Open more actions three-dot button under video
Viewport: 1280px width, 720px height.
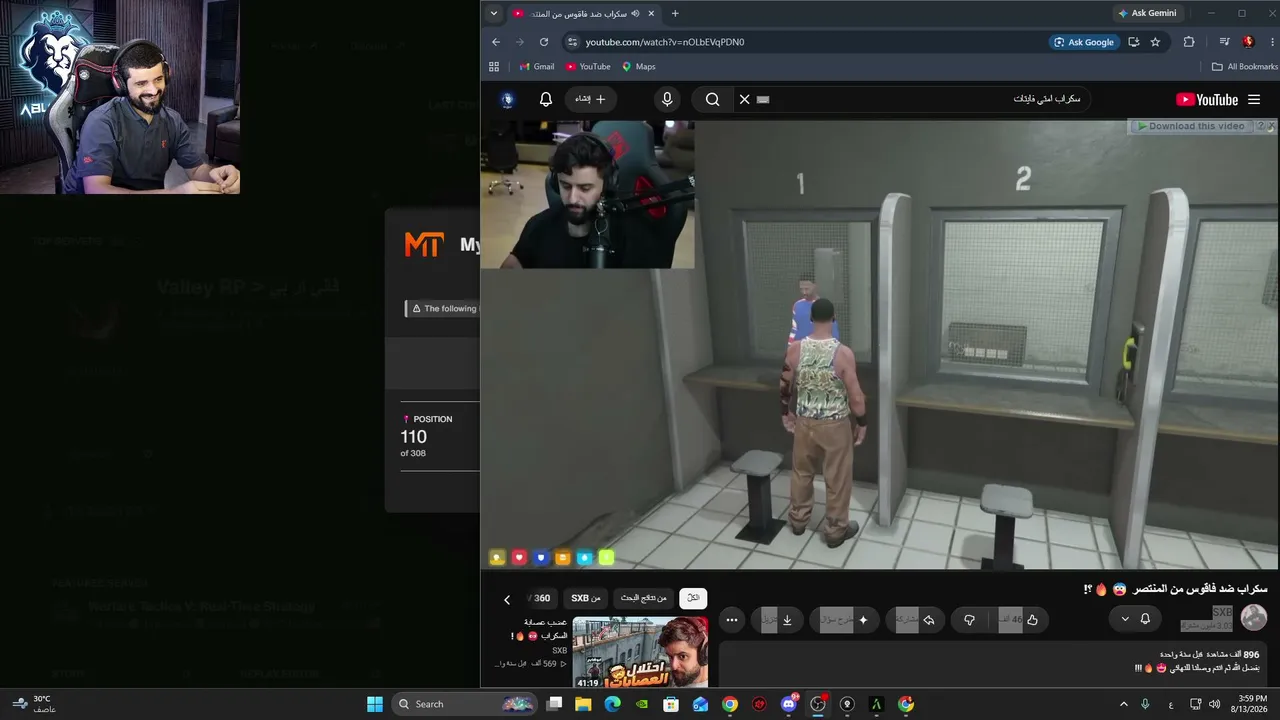[732, 620]
